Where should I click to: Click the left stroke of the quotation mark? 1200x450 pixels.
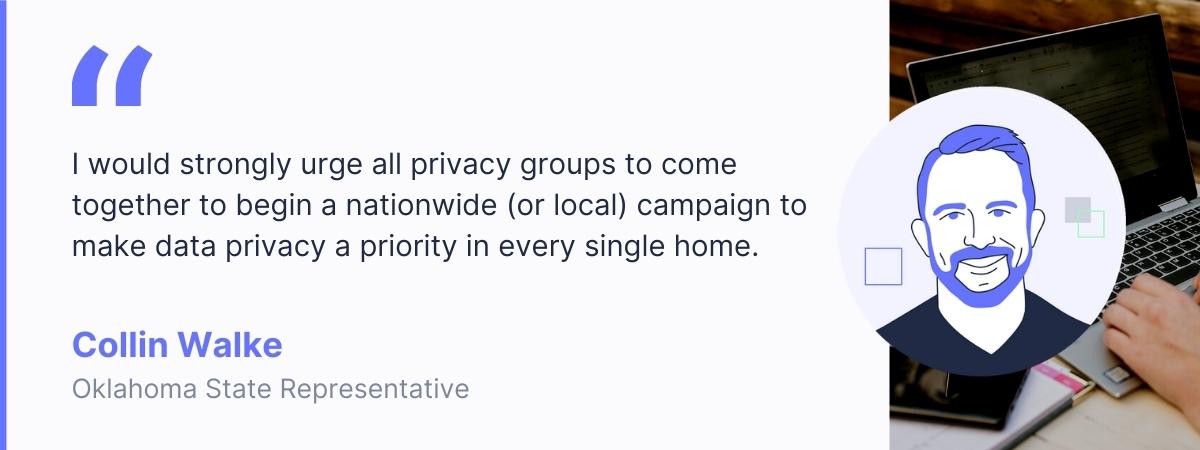[x=91, y=76]
